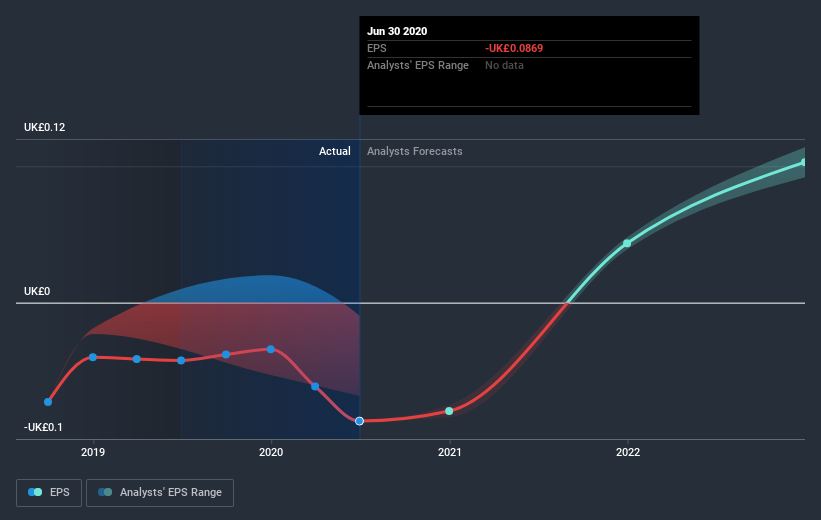Click the EPS data point in spring 2019
Screen dimensions: 821x520
(x=137, y=359)
